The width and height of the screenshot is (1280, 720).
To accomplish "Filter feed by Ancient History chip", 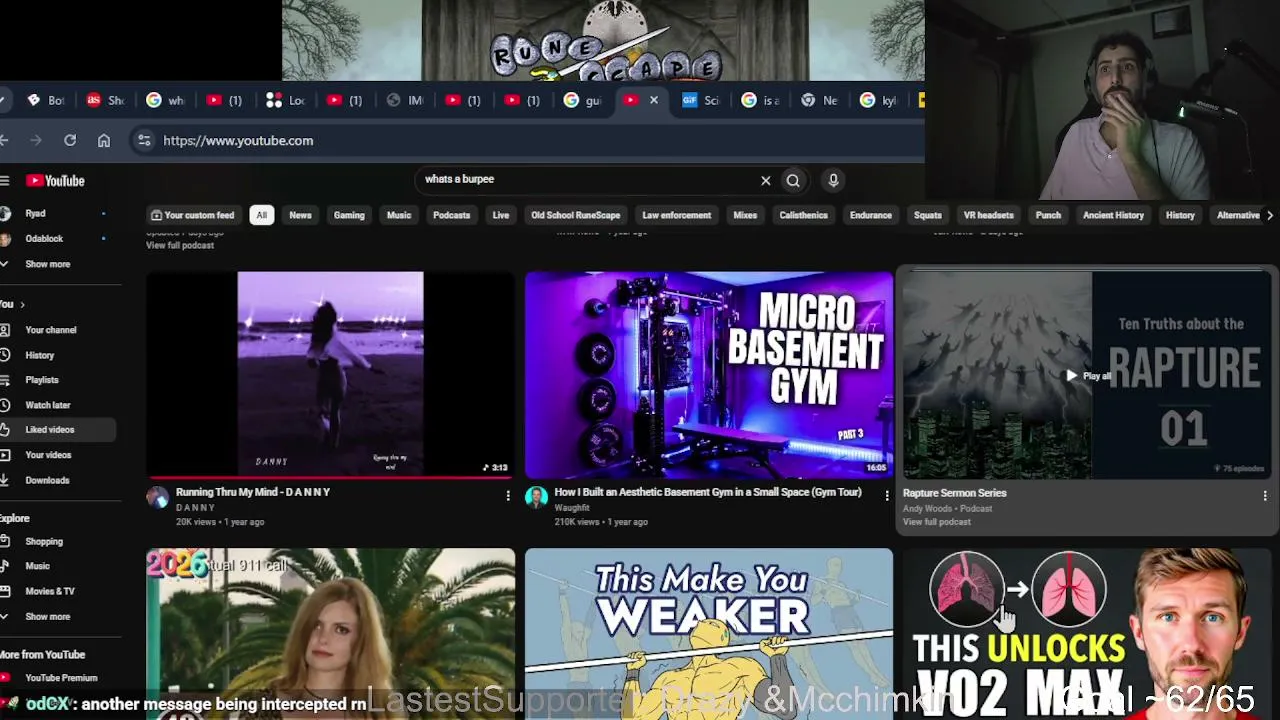I will point(1113,215).
